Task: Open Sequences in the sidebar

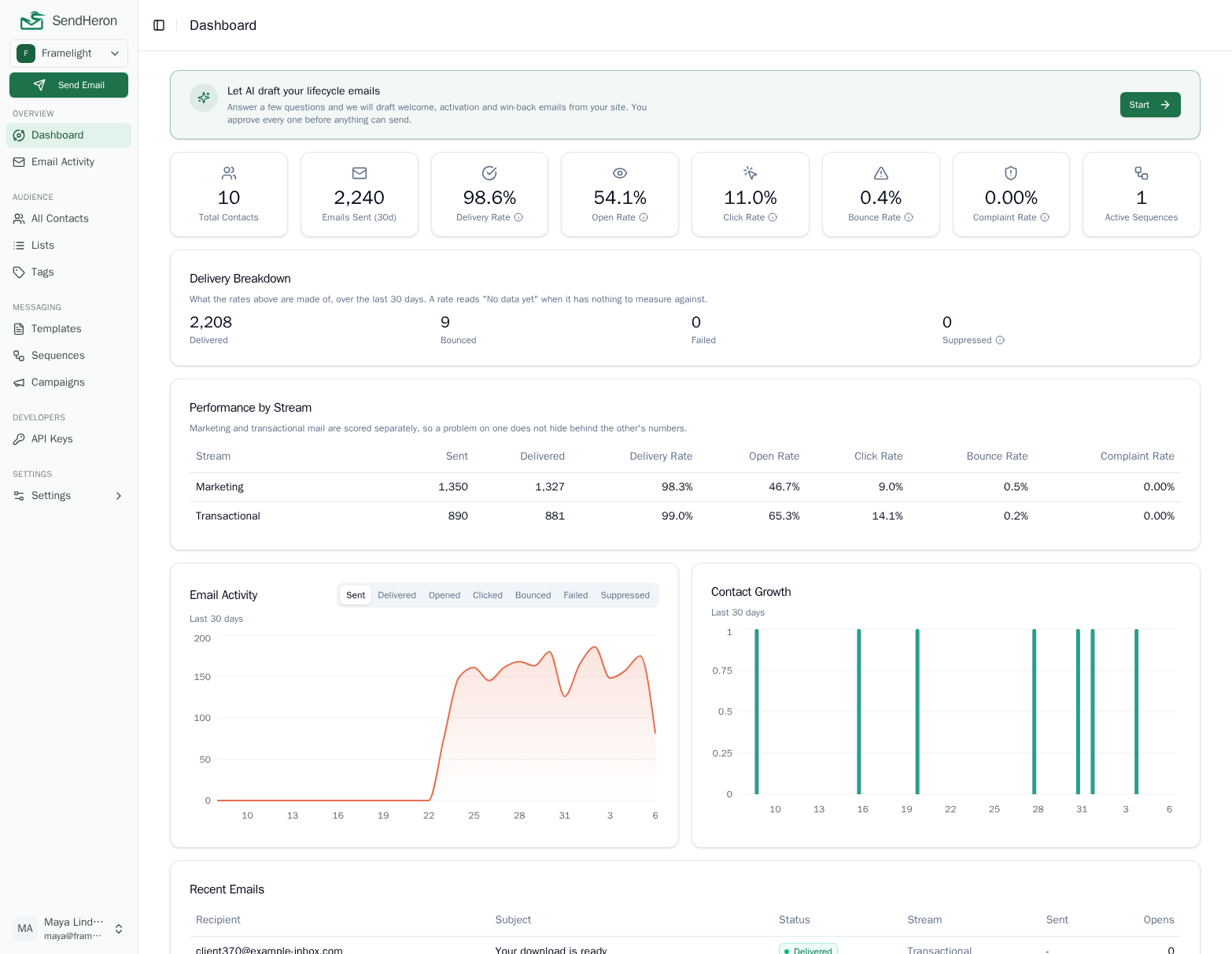Action: [x=68, y=356]
